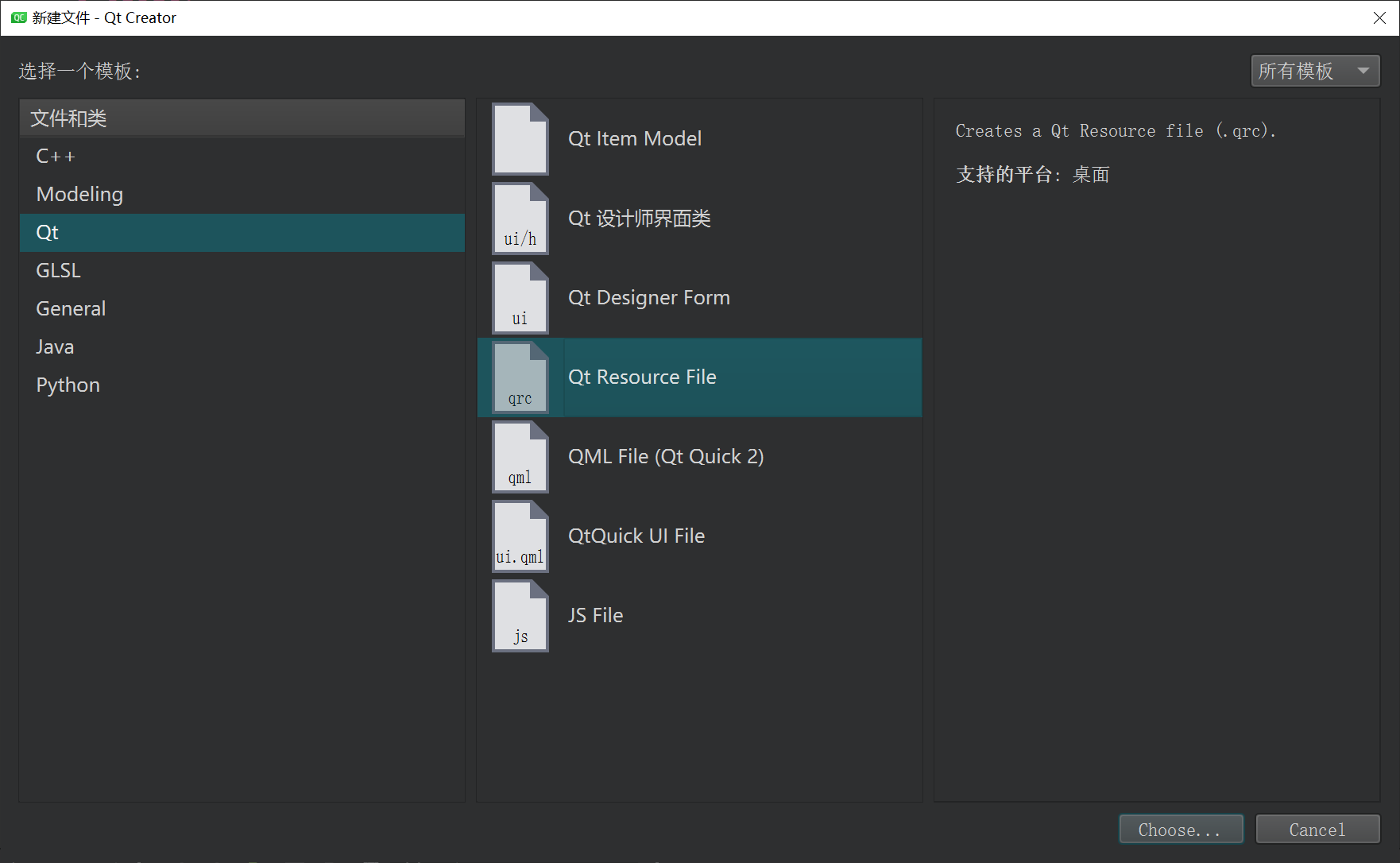The image size is (1400, 863).
Task: Click the Cancel button
Action: 1317,830
